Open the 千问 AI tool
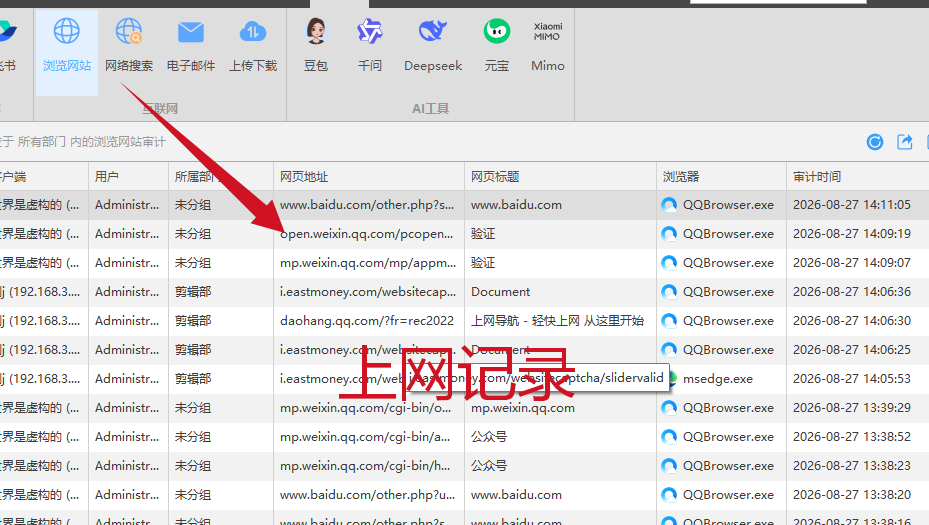Screen dimensions: 929x525 (x=370, y=46)
